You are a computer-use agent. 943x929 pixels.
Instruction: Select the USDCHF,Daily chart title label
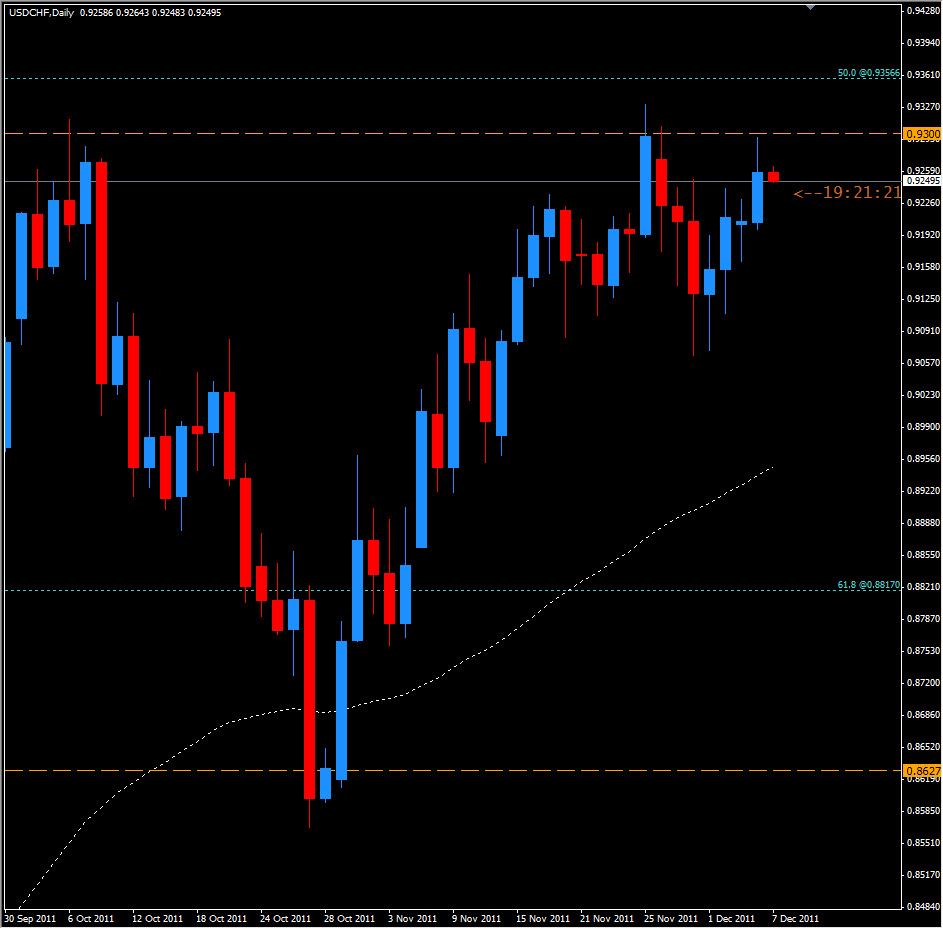point(39,13)
